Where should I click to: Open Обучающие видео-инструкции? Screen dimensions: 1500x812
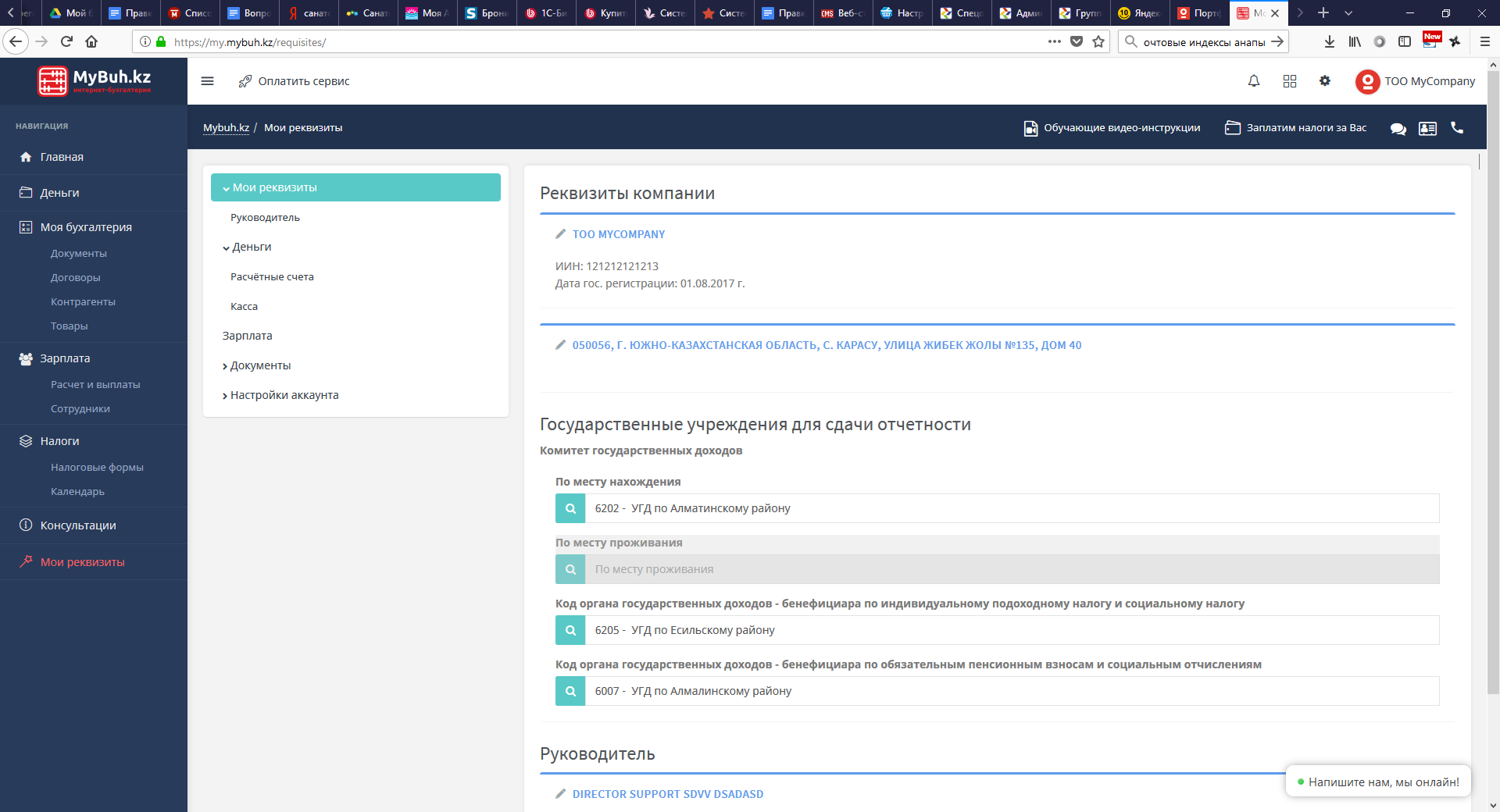1112,128
